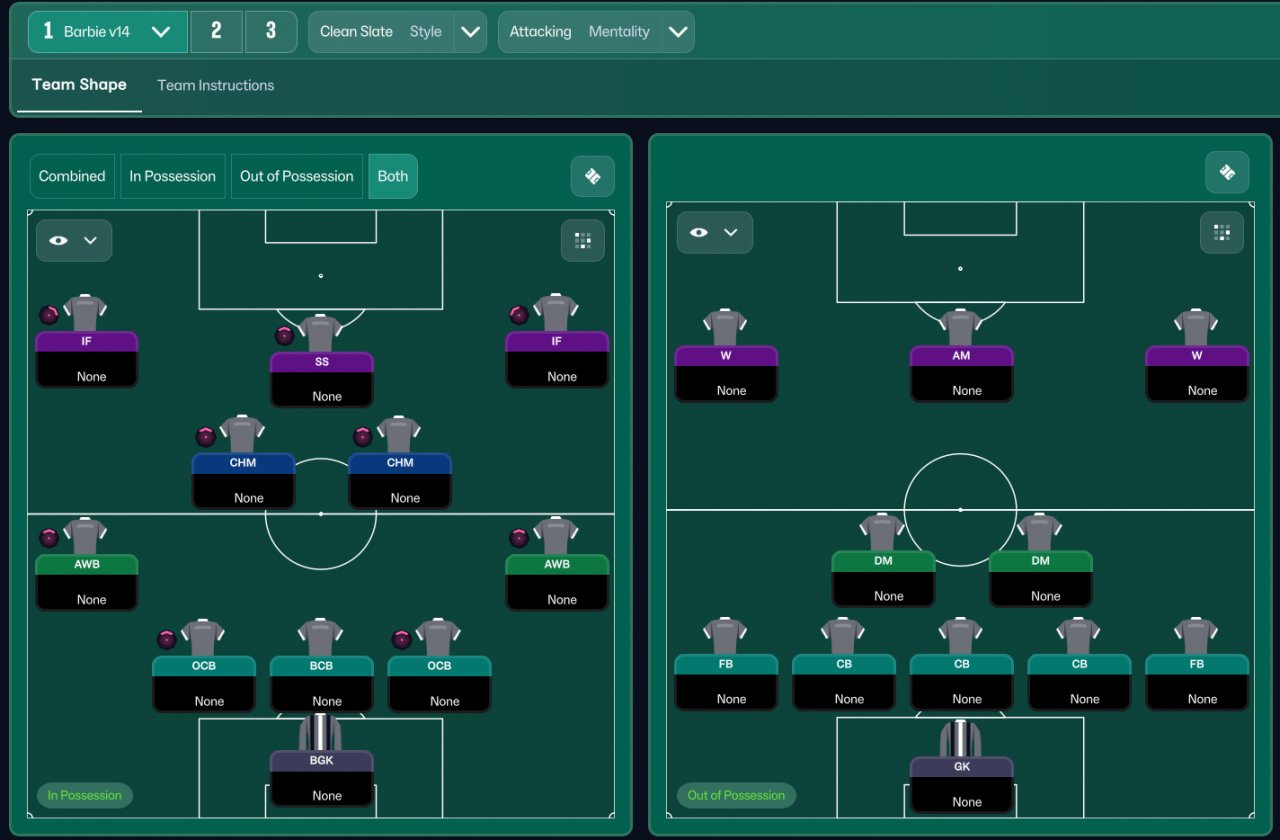Click the pink role icon beside the left CHM

click(x=206, y=436)
